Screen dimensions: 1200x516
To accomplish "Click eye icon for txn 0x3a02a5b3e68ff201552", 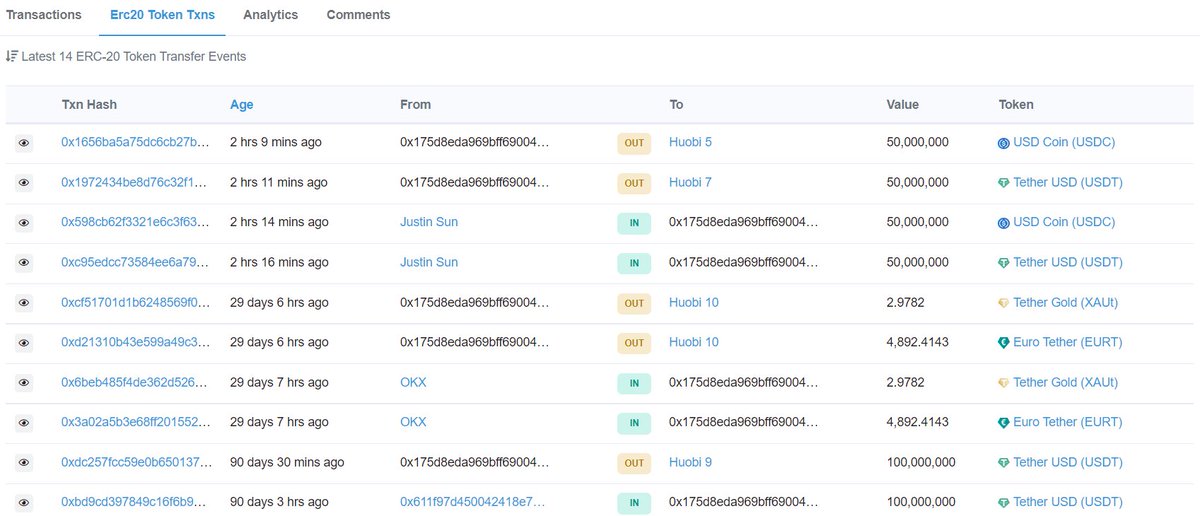I will (x=24, y=423).
